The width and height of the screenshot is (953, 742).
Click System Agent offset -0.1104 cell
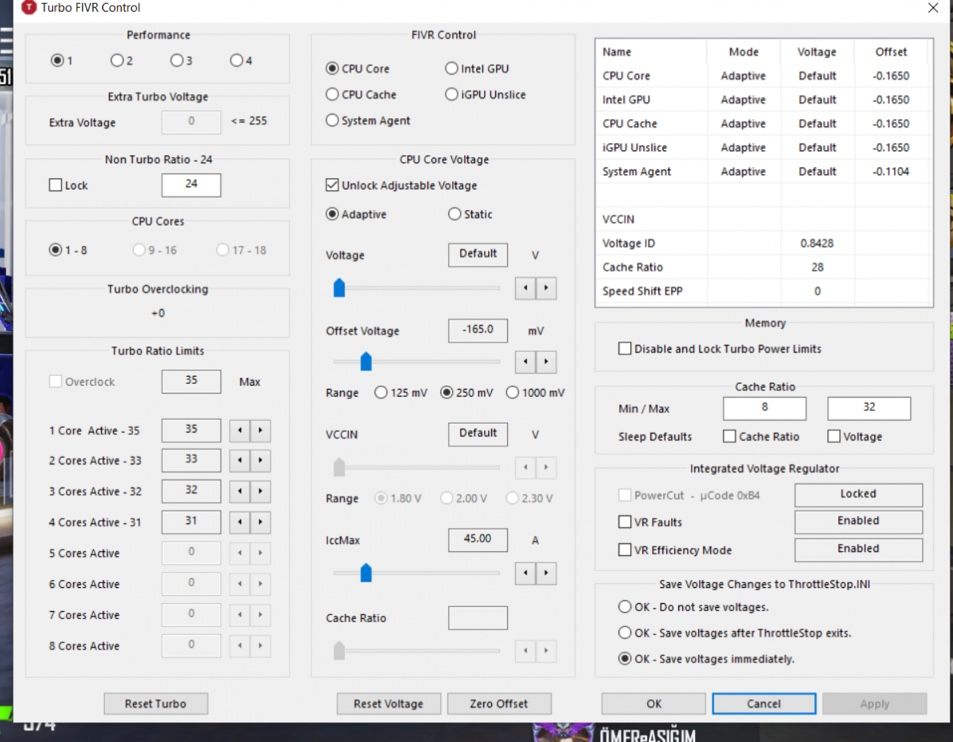[x=891, y=171]
